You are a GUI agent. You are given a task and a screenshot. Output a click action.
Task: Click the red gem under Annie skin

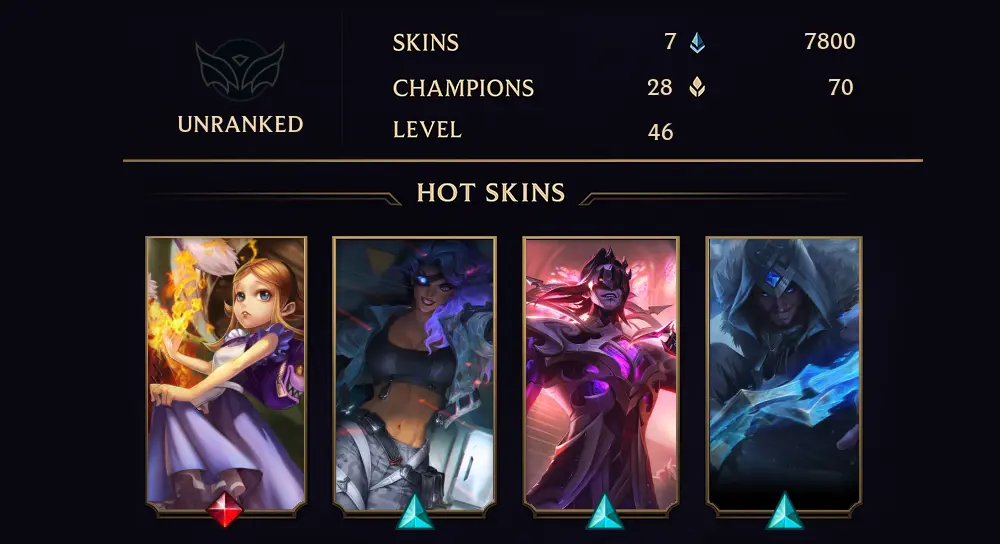[x=225, y=509]
